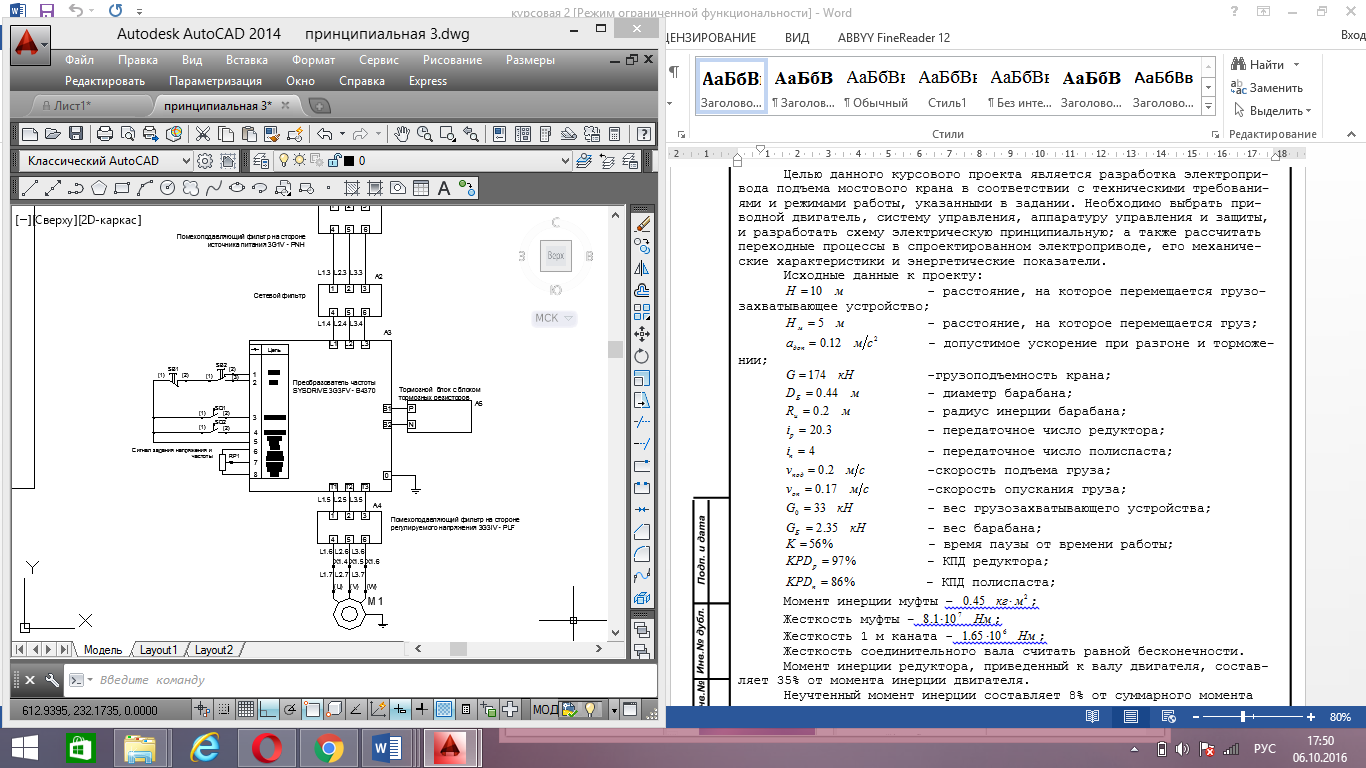Toggle Object Snap in status bar
Screen dimensions: 1366x768
tap(312, 710)
